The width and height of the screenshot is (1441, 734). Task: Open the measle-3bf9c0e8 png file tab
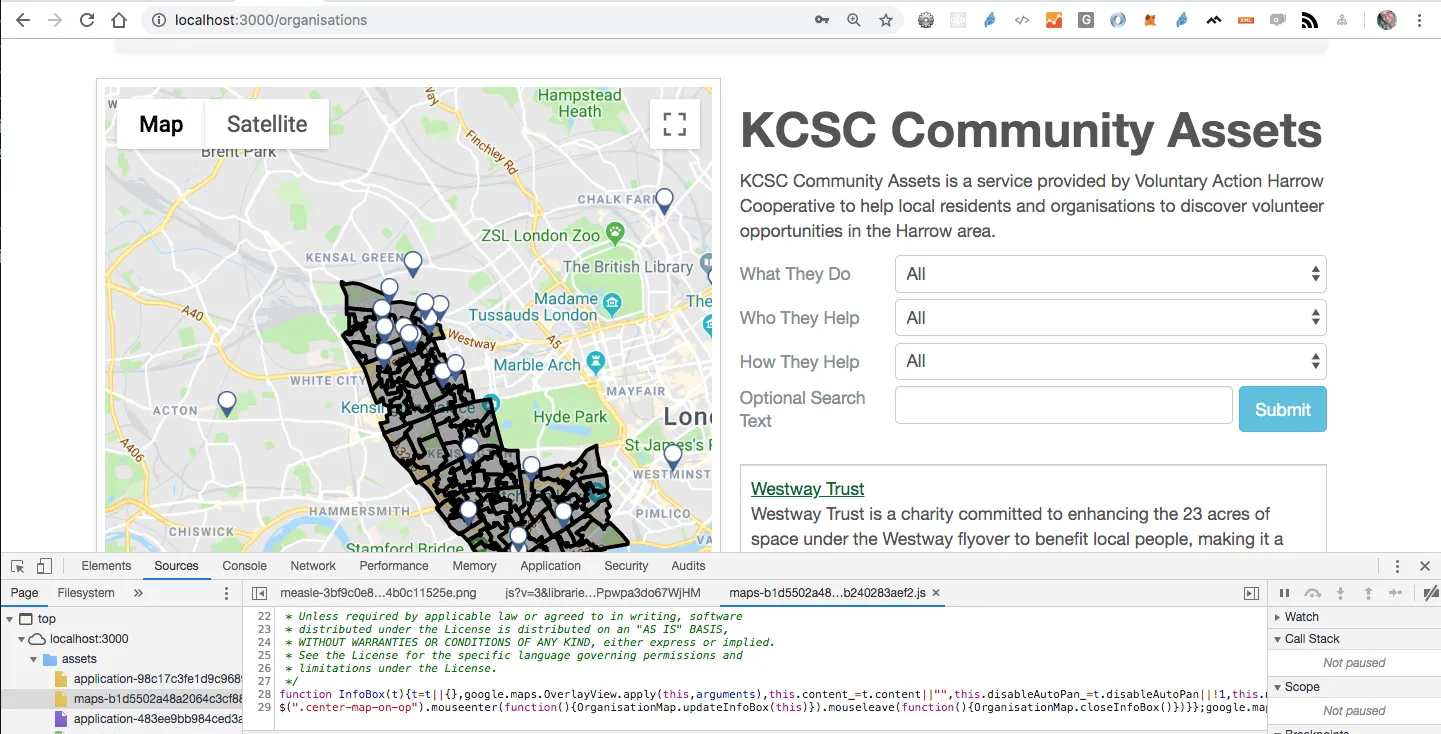pos(378,593)
